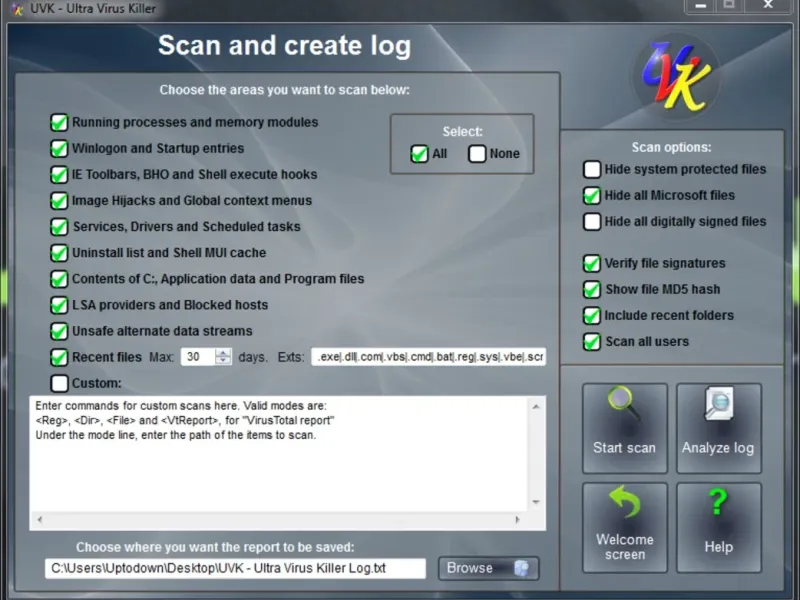The height and width of the screenshot is (600, 800).
Task: Toggle Image Hijacks and Global context menus
Action: 59,201
